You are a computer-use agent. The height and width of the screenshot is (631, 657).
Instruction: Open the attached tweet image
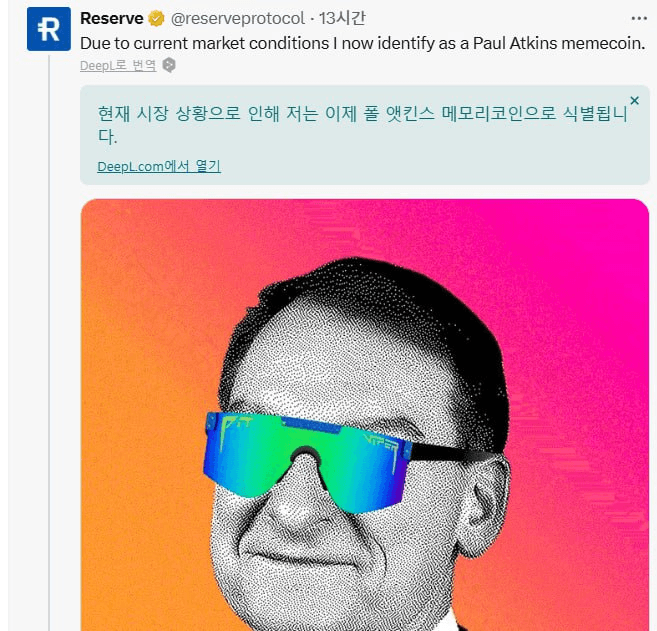point(365,415)
